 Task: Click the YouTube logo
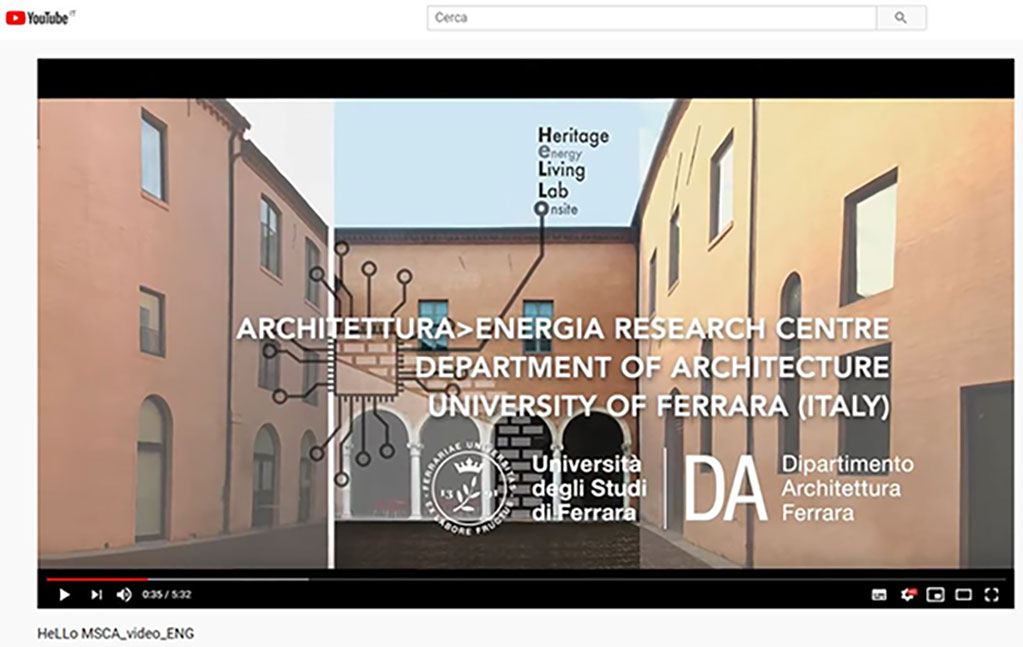(39, 18)
